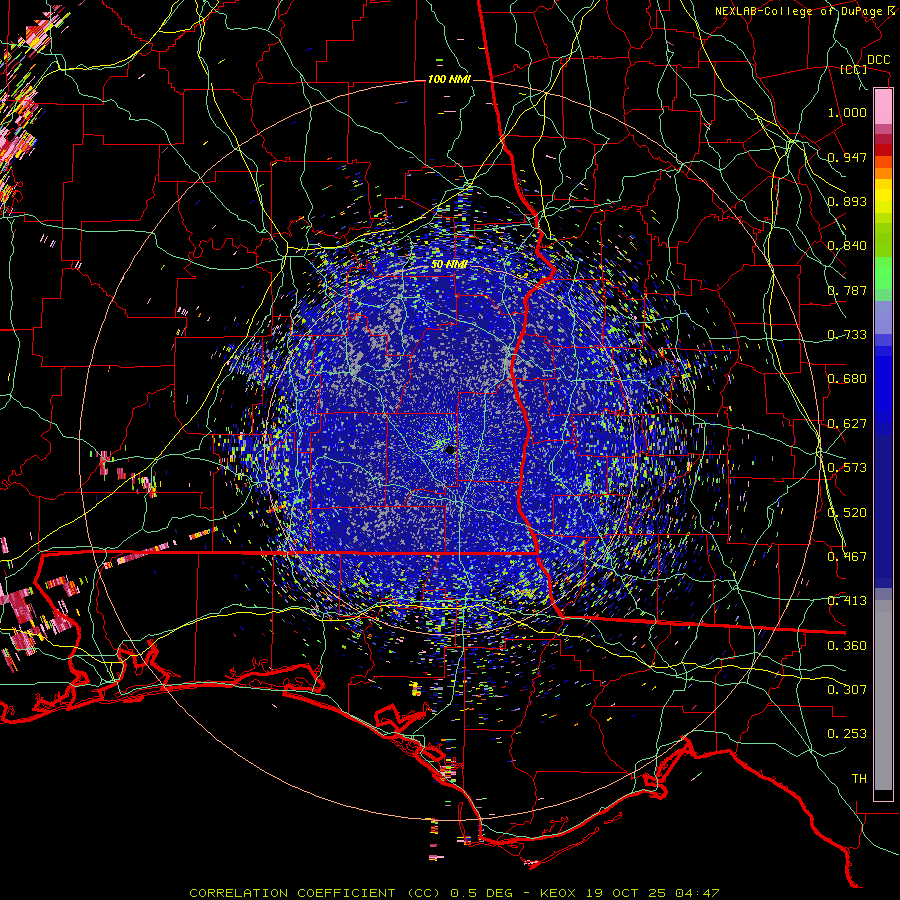Screen dimensions: 900x900
Task: Click the 0.733 legend value
Action: [847, 335]
